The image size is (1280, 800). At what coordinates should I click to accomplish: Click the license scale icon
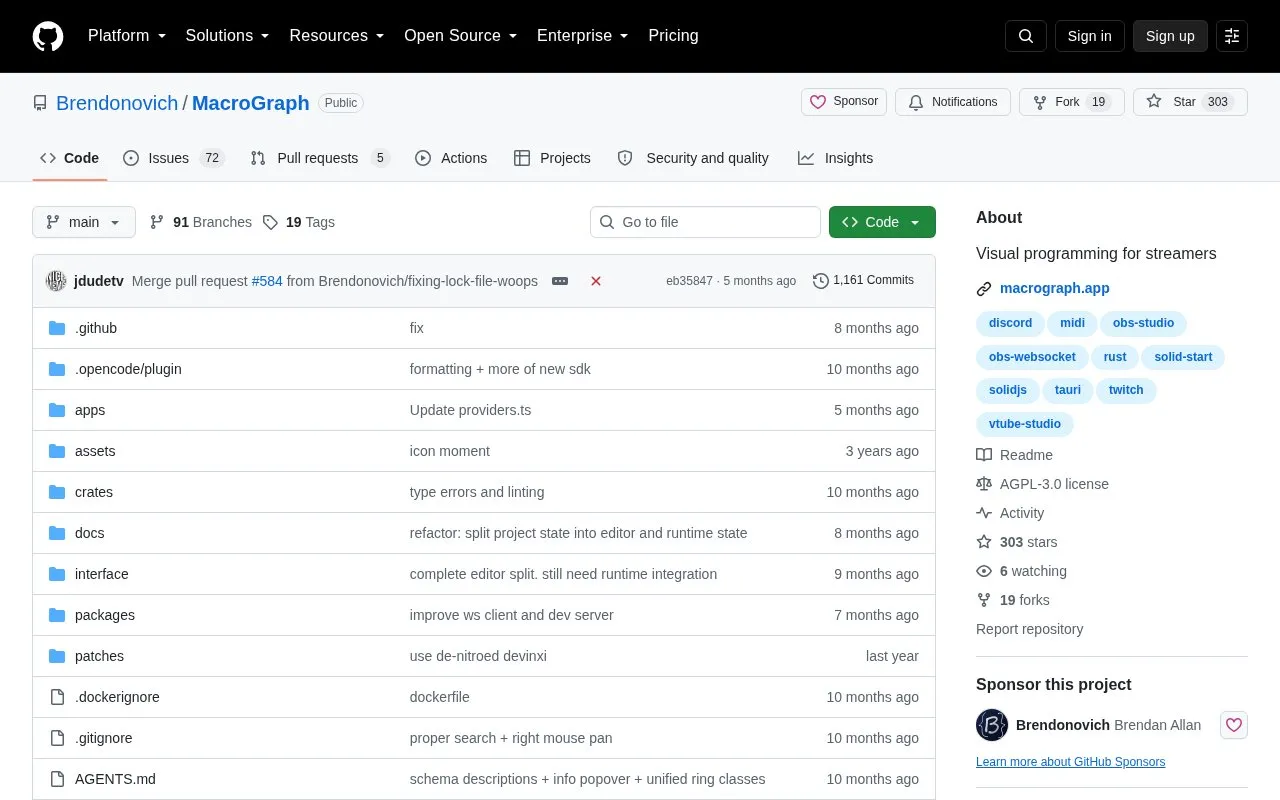[x=984, y=484]
